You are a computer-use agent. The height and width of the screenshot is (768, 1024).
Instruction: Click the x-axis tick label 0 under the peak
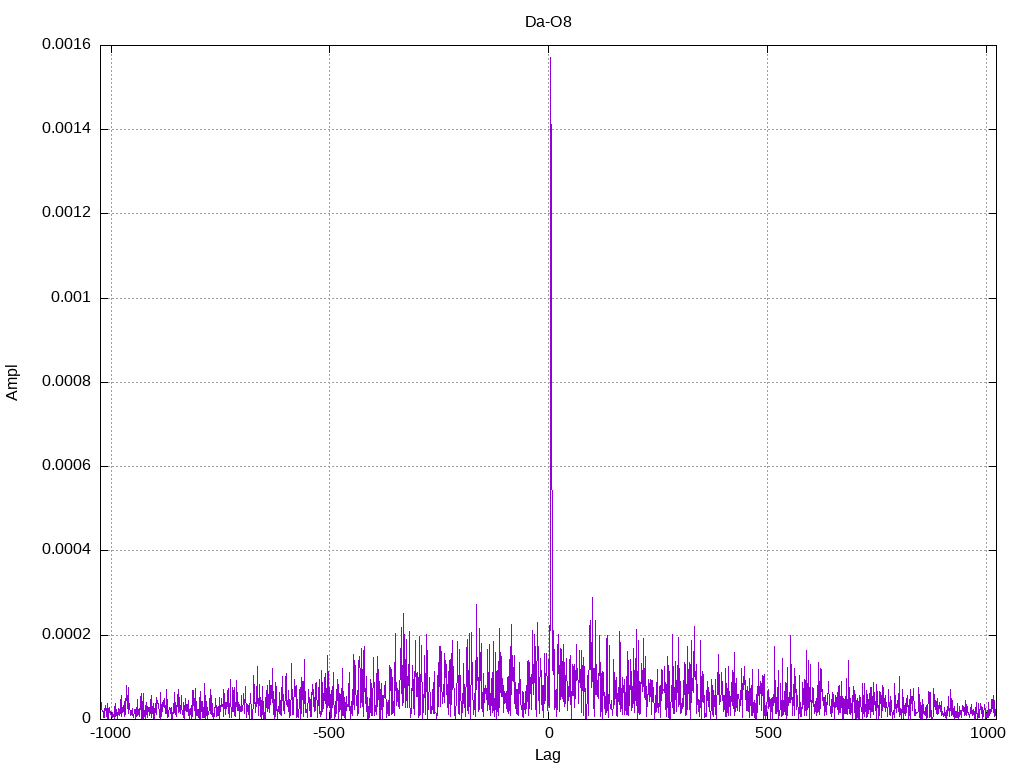(x=549, y=734)
